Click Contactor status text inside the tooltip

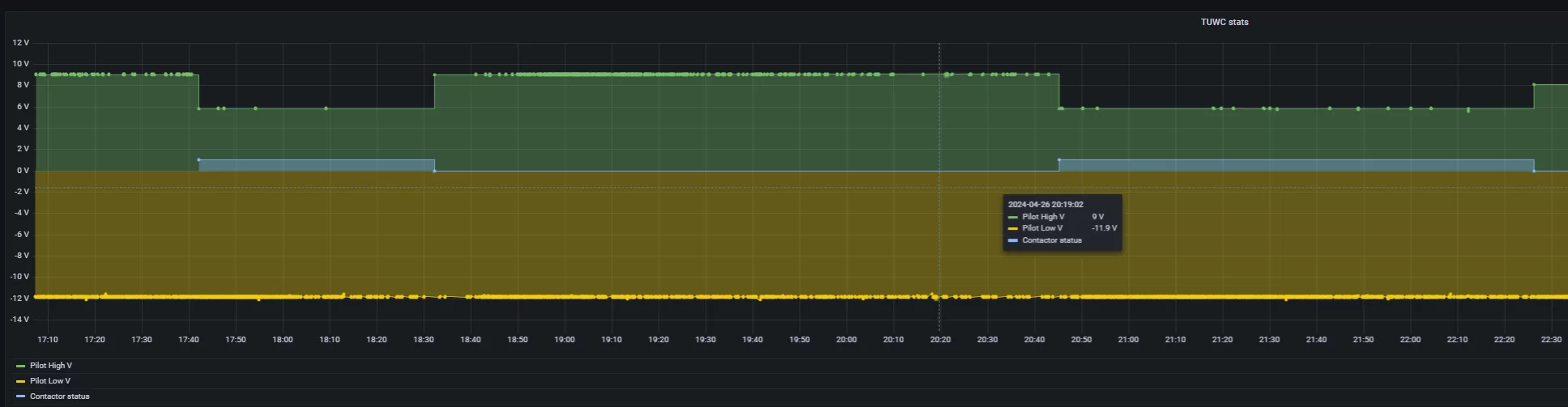pyautogui.click(x=1051, y=240)
